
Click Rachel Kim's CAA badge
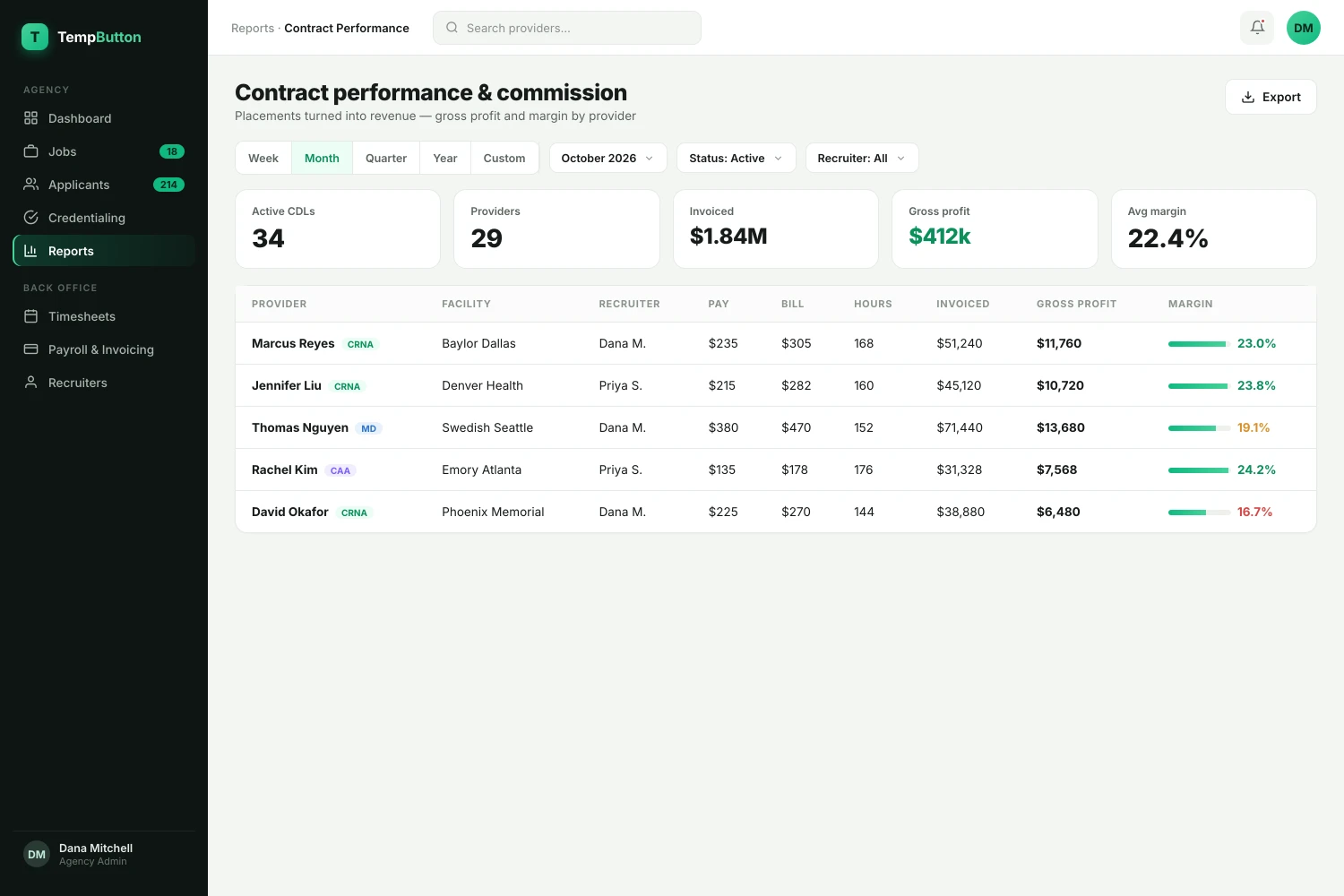point(340,470)
